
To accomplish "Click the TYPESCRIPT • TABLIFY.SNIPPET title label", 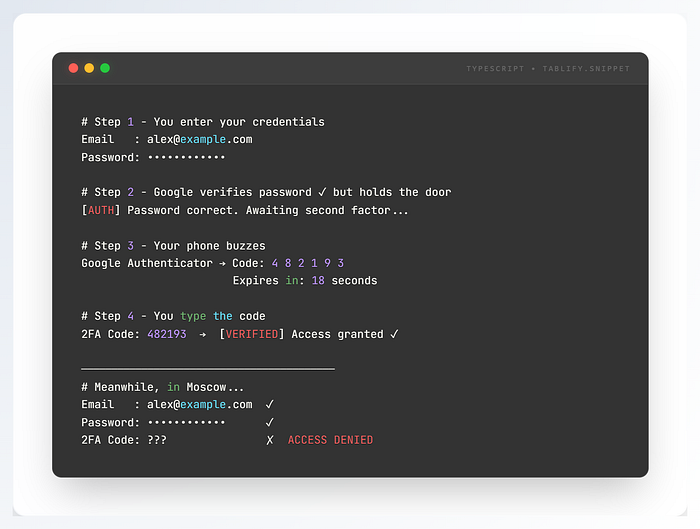I will click(548, 69).
